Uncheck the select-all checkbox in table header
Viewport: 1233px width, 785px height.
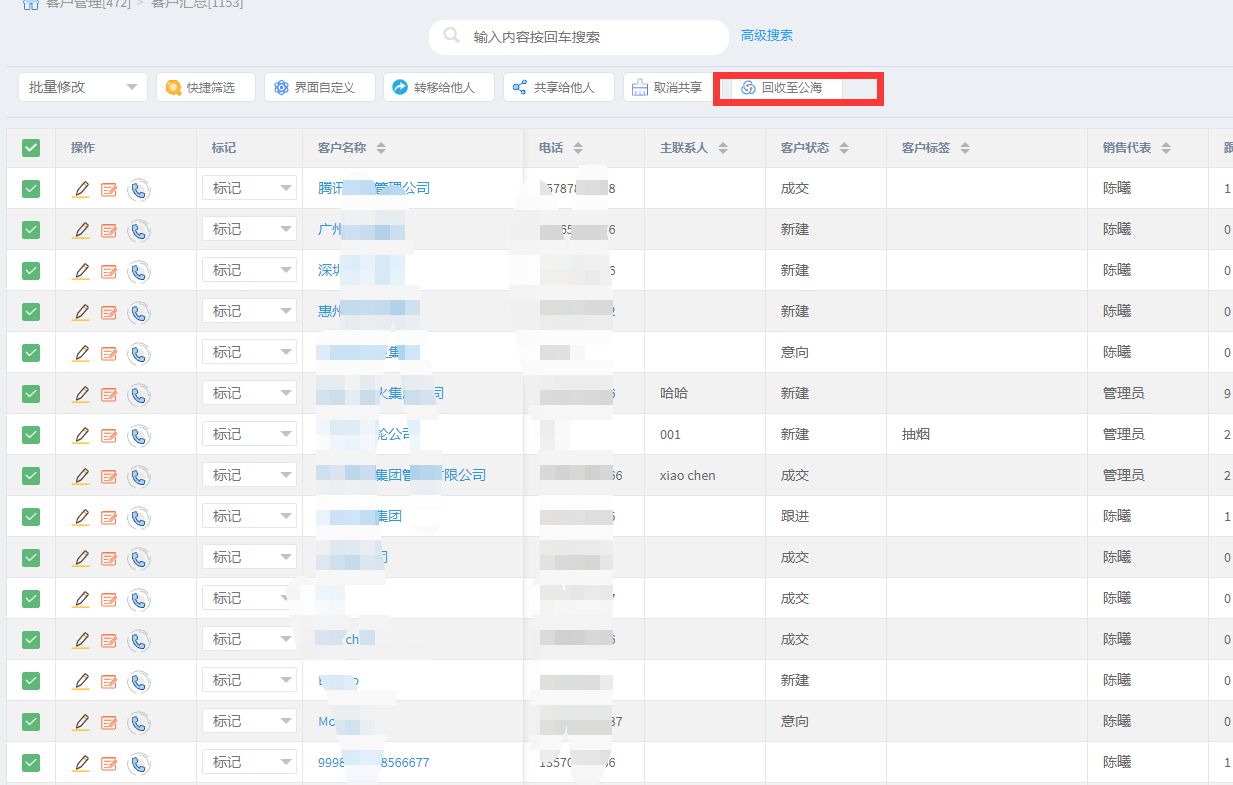pyautogui.click(x=31, y=148)
